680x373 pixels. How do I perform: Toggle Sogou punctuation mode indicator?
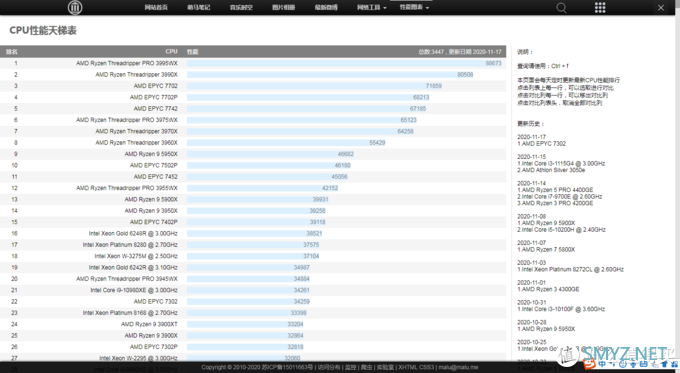(613, 364)
